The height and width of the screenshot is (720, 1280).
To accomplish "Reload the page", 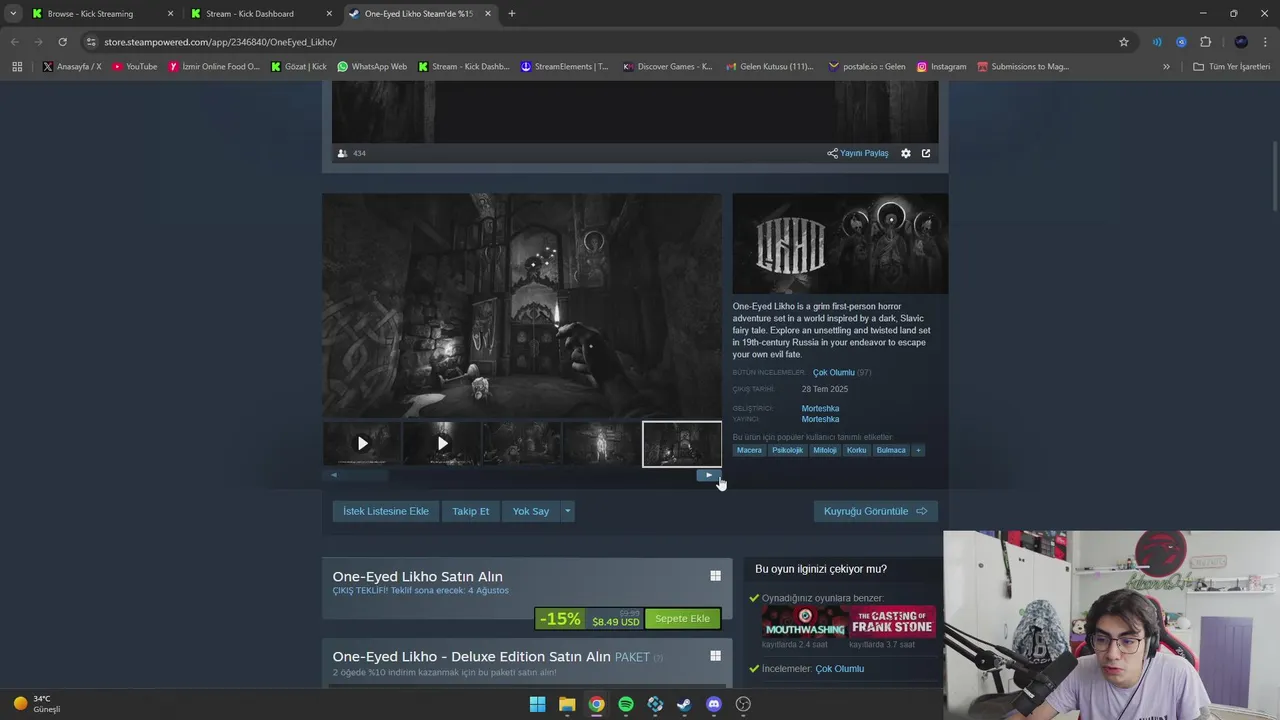I will (62, 42).
